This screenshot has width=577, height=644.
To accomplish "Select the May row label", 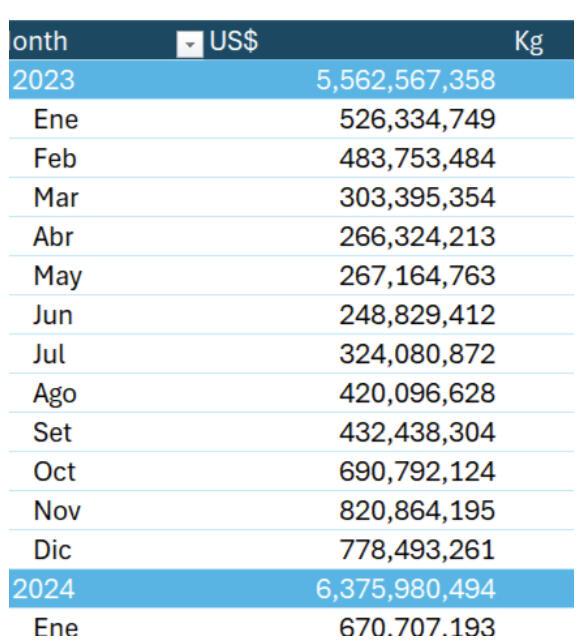I will click(x=58, y=276).
